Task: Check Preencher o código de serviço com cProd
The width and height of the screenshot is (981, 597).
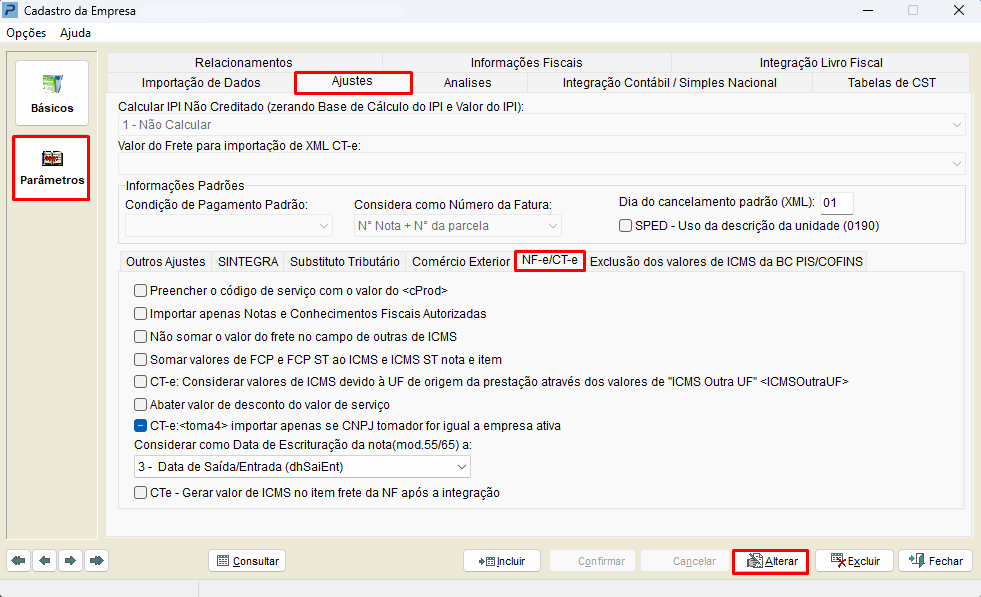Action: point(141,290)
